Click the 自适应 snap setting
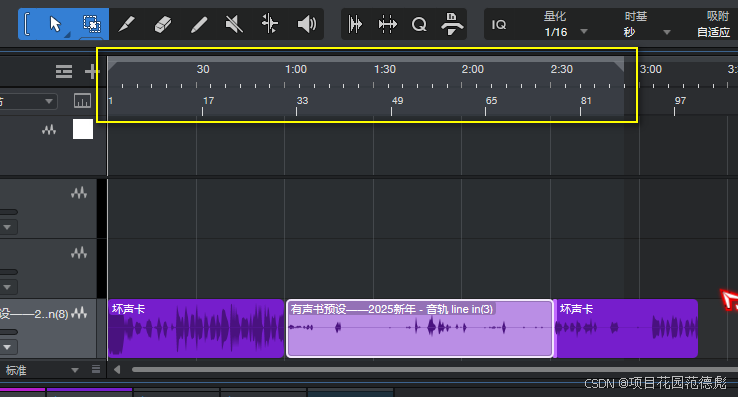 point(714,32)
